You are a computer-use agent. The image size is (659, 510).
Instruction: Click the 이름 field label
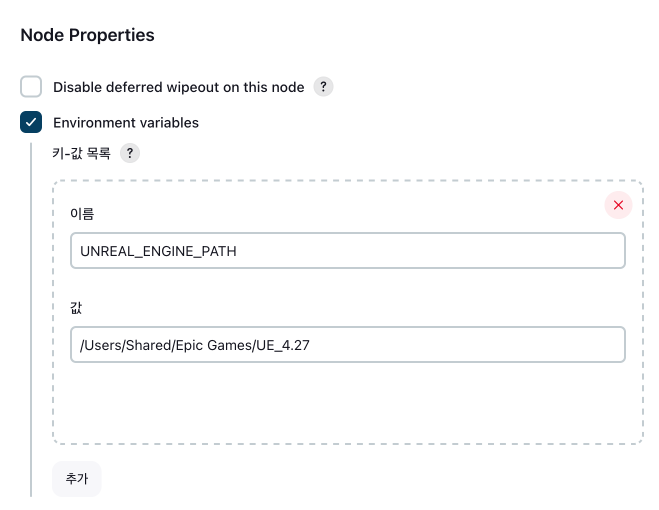click(82, 213)
